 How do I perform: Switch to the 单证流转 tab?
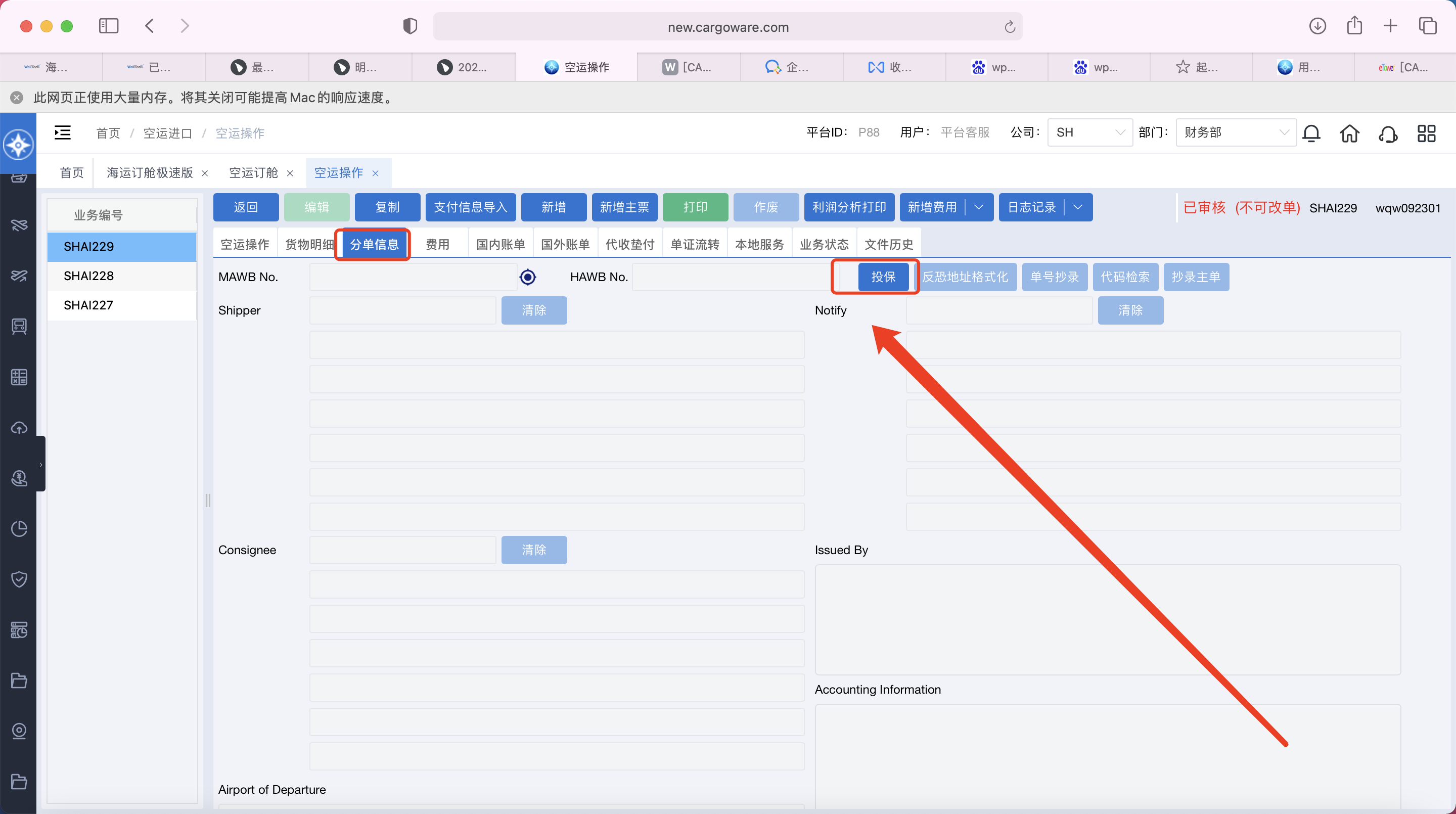(x=695, y=244)
